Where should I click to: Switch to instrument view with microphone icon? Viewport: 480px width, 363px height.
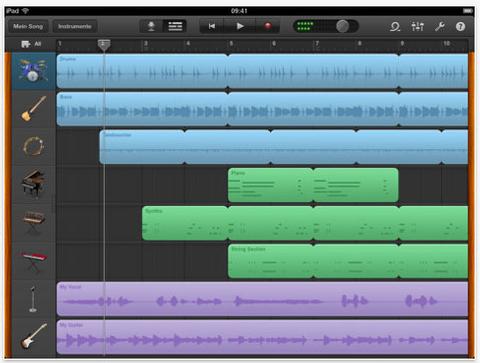(x=151, y=26)
